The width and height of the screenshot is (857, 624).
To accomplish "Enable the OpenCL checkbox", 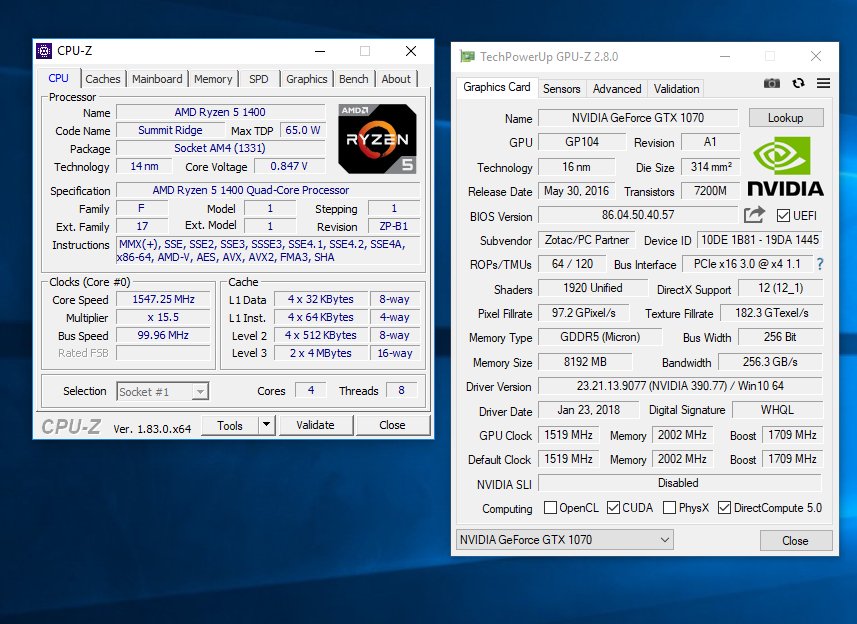I will tap(550, 508).
